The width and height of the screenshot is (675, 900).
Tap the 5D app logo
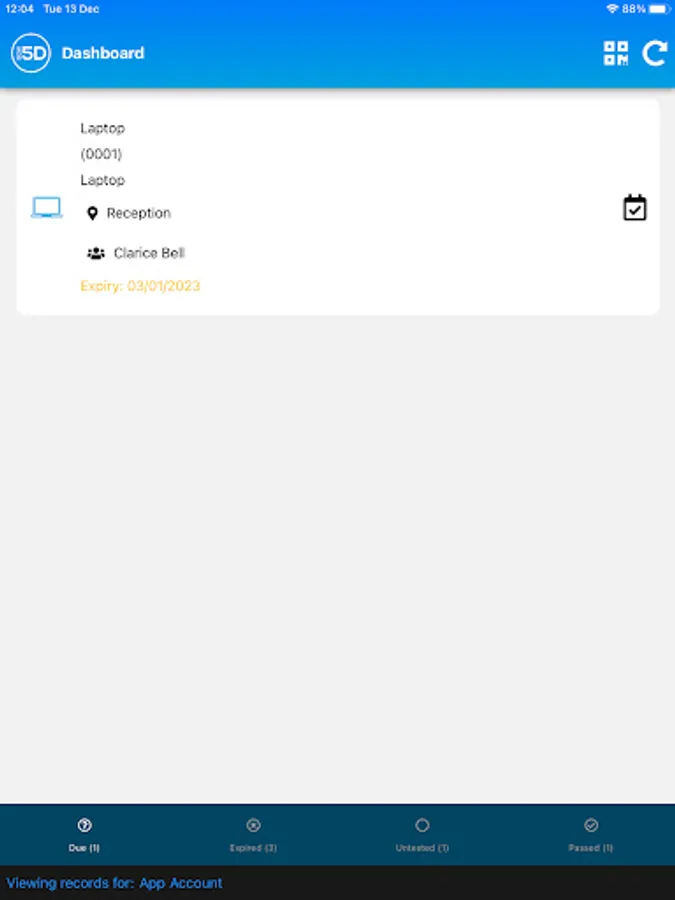click(x=31, y=53)
